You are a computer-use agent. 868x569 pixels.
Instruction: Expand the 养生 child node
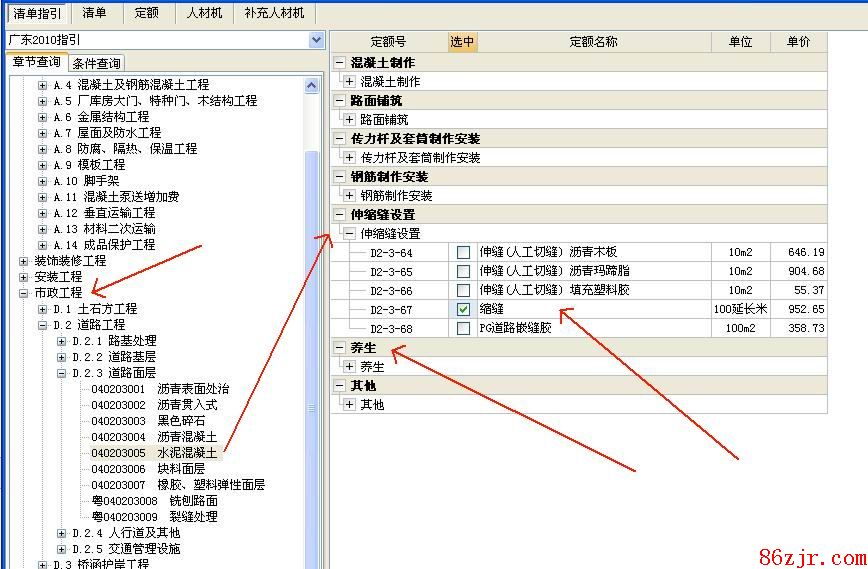[349, 367]
